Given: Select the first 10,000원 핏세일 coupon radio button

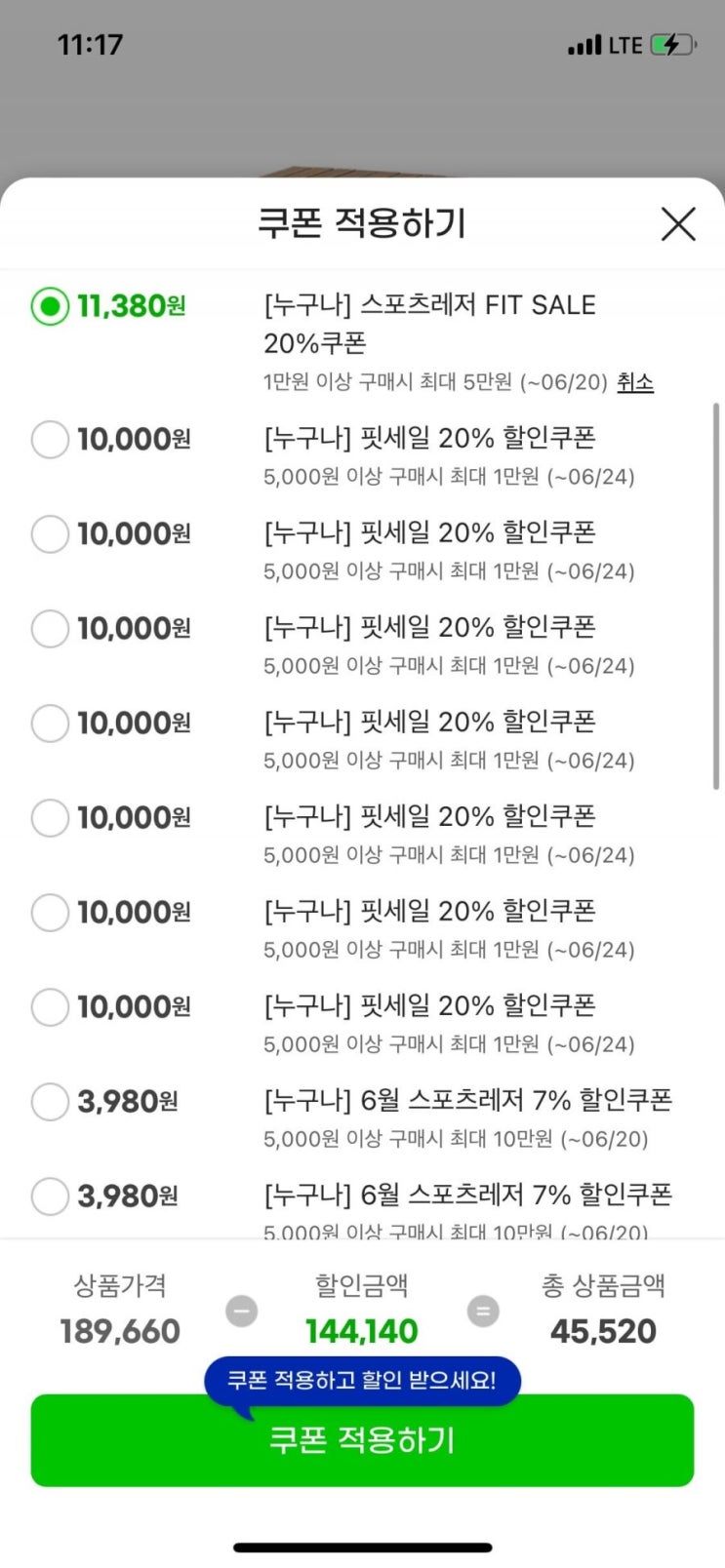Looking at the screenshot, I should 50,440.
